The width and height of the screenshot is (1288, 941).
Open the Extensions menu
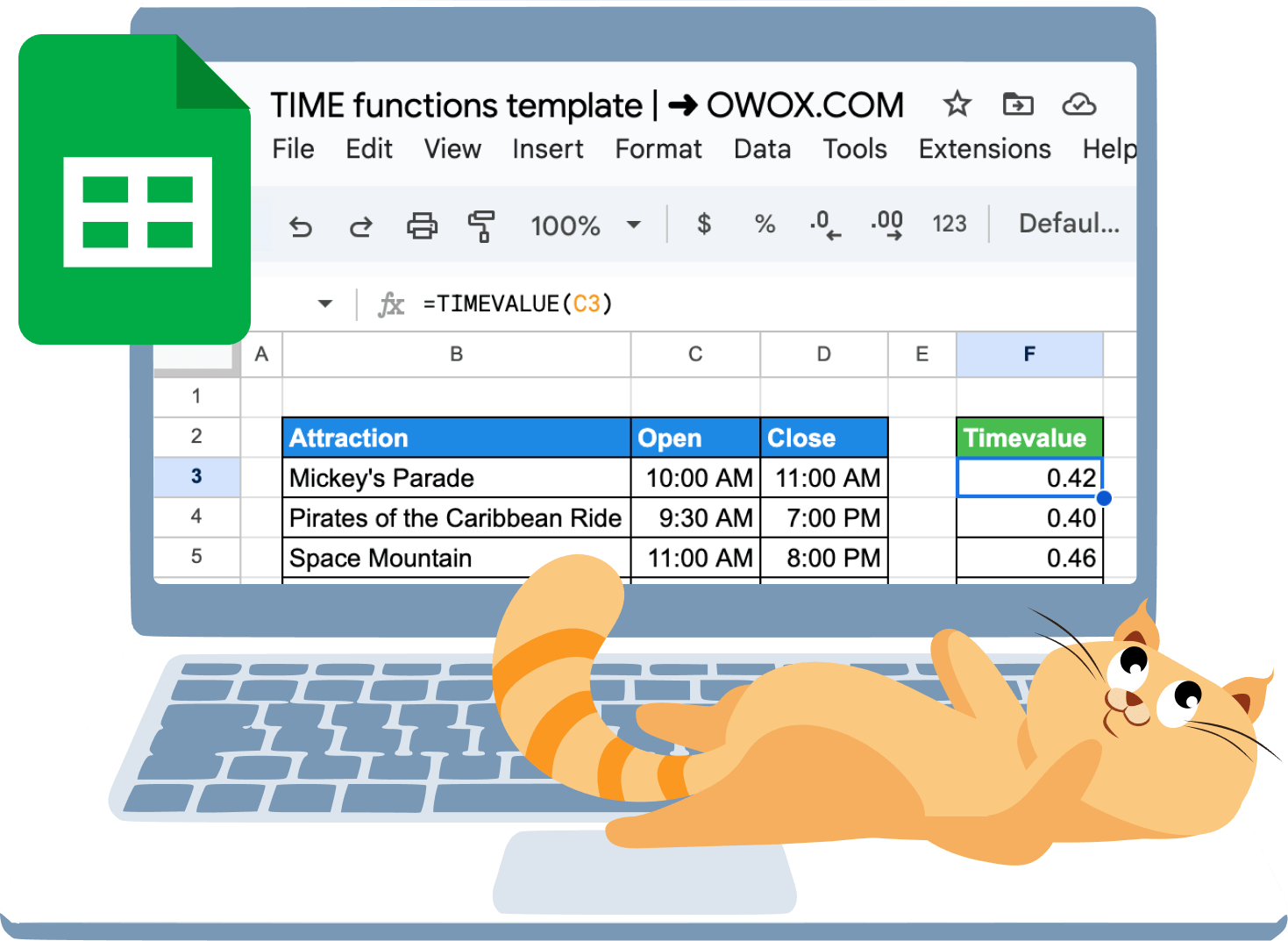coord(985,149)
